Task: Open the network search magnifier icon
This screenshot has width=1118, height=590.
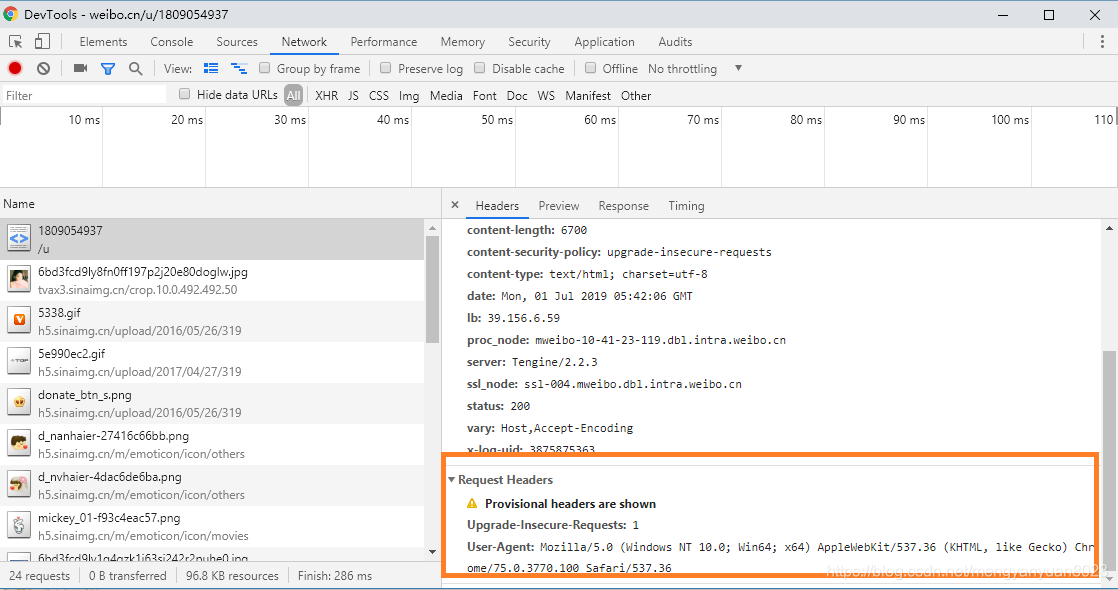Action: [x=135, y=68]
